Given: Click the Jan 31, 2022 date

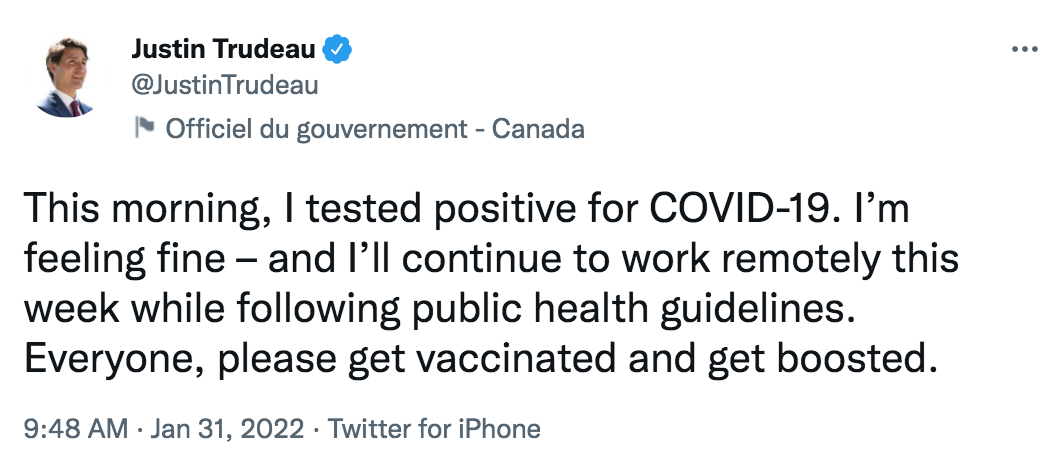Looking at the screenshot, I should [x=227, y=429].
